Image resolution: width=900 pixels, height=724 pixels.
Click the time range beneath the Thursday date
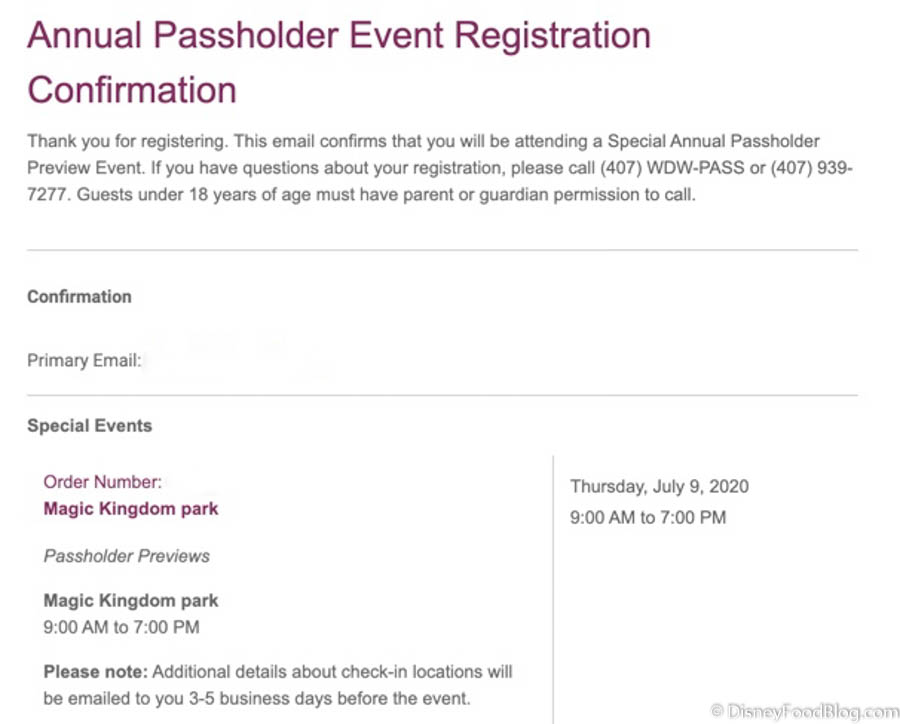pos(648,517)
